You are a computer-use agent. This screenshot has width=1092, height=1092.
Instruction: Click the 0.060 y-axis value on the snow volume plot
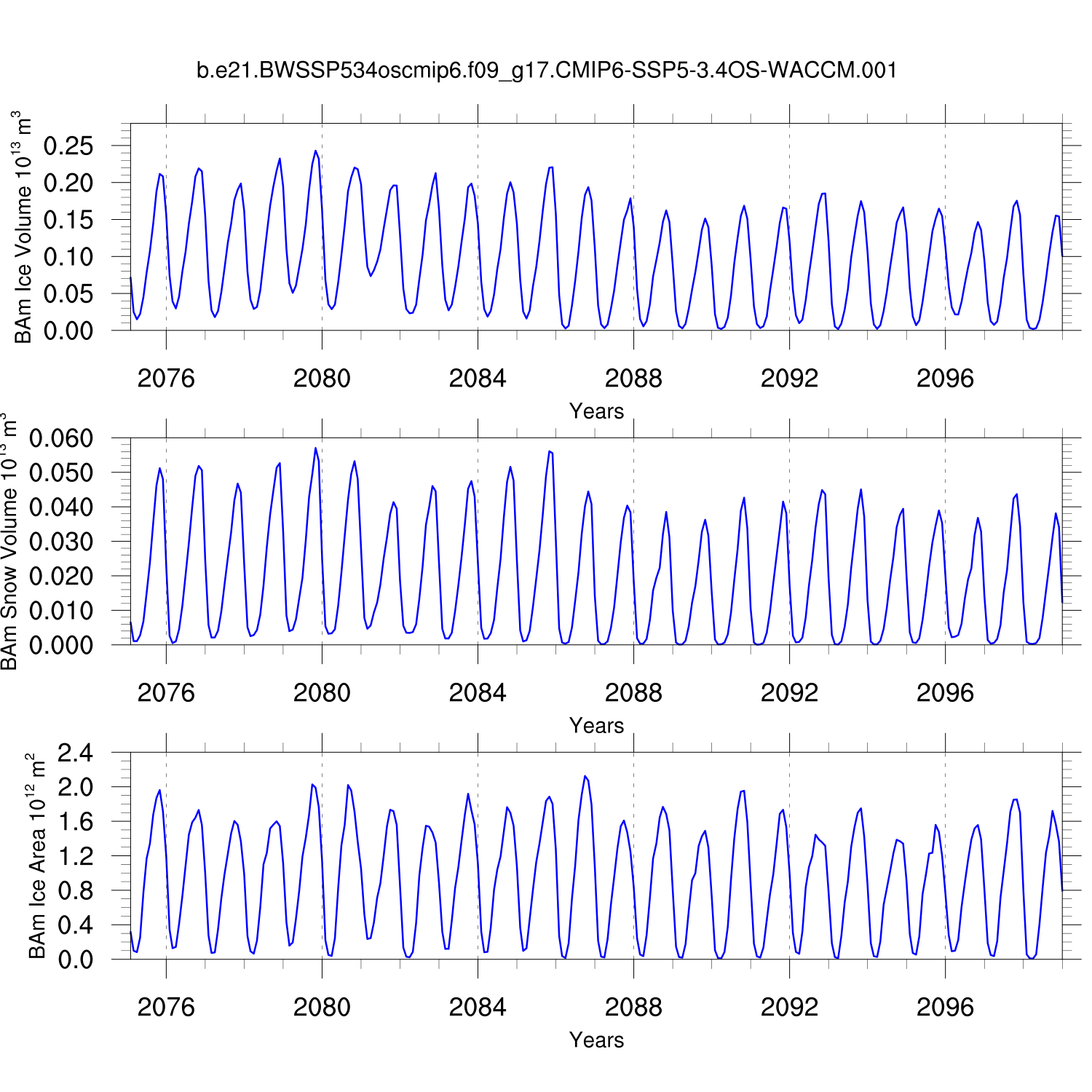(61, 438)
